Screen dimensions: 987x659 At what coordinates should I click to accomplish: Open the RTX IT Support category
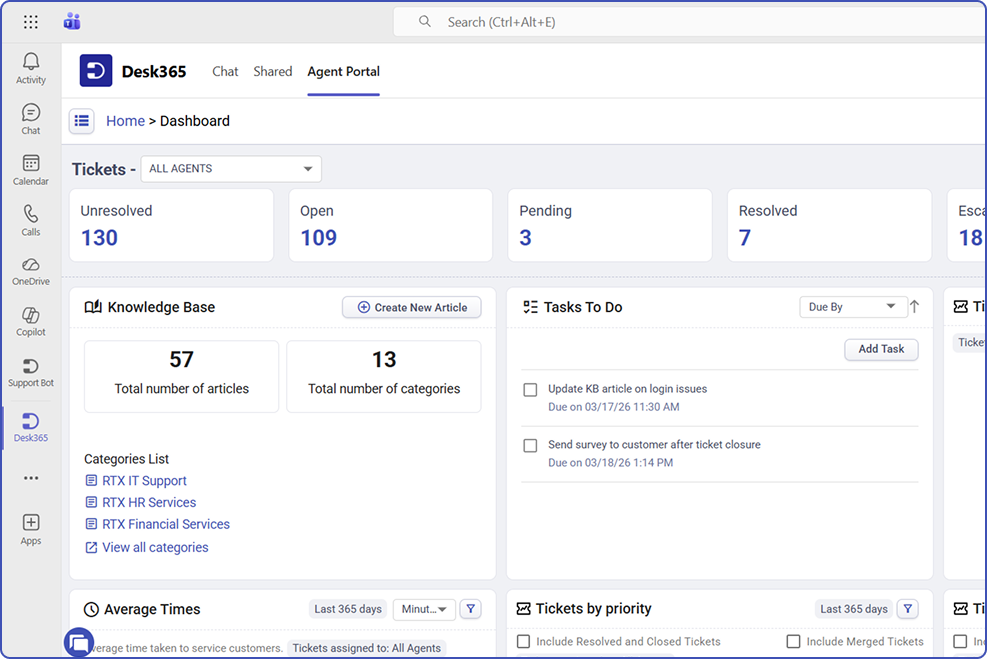click(144, 480)
